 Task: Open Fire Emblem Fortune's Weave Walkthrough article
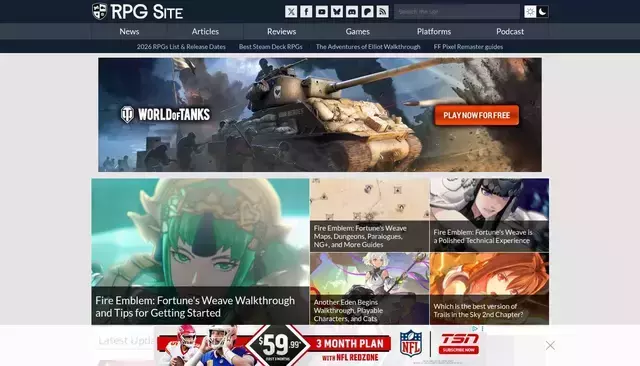[x=195, y=306]
